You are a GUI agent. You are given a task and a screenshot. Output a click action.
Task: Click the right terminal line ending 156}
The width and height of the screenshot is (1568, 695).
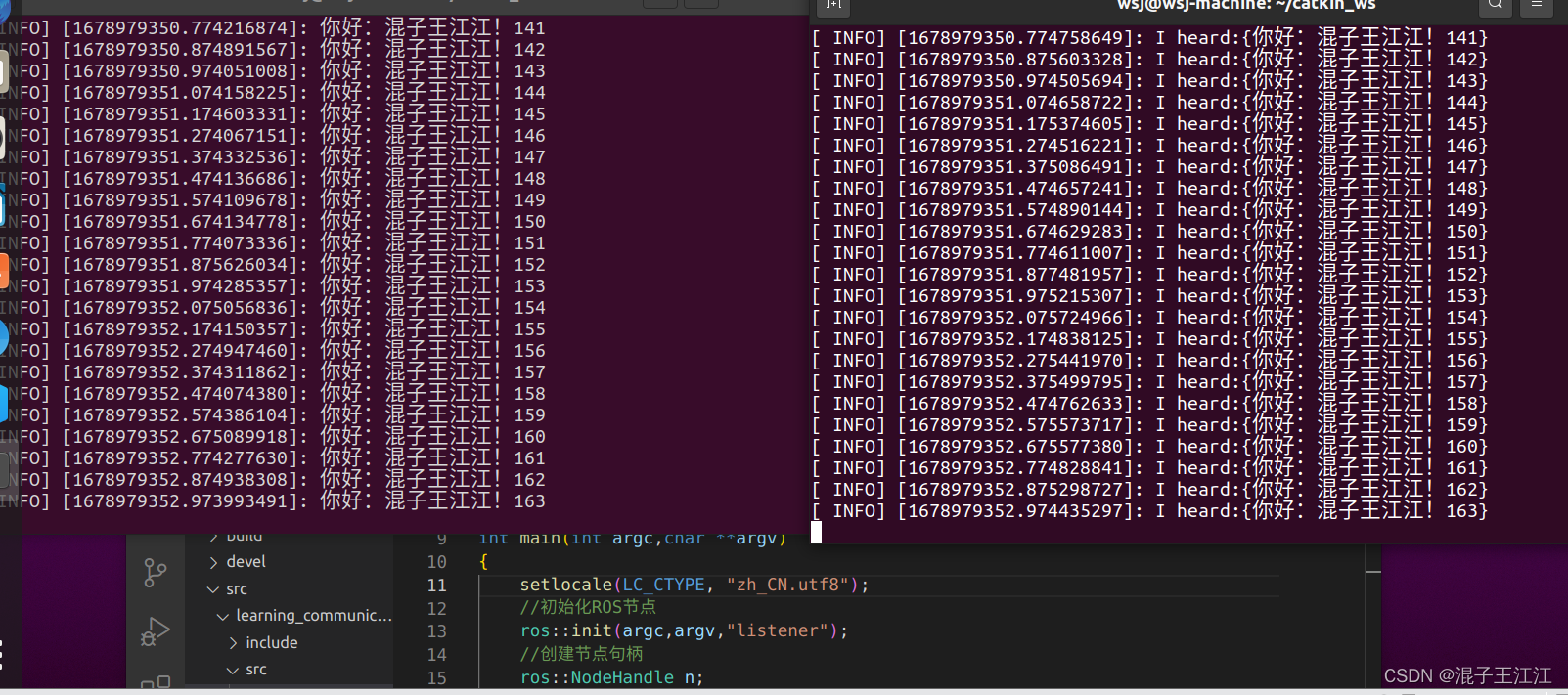tap(1149, 361)
